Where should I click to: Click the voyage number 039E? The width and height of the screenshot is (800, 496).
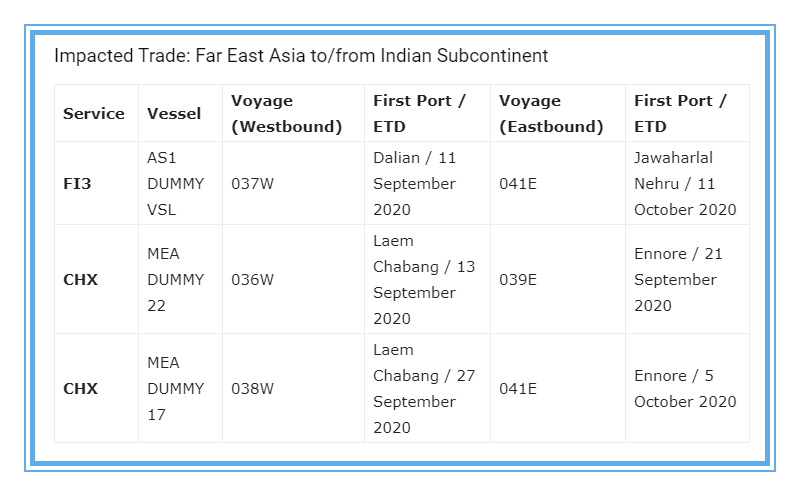(x=518, y=280)
